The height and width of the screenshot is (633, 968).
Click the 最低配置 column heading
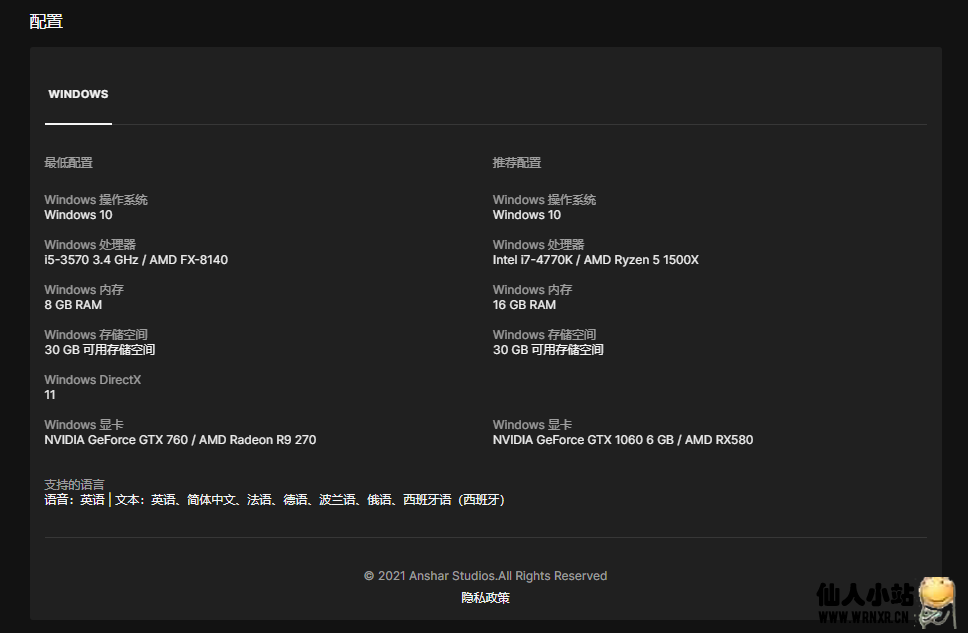68,162
